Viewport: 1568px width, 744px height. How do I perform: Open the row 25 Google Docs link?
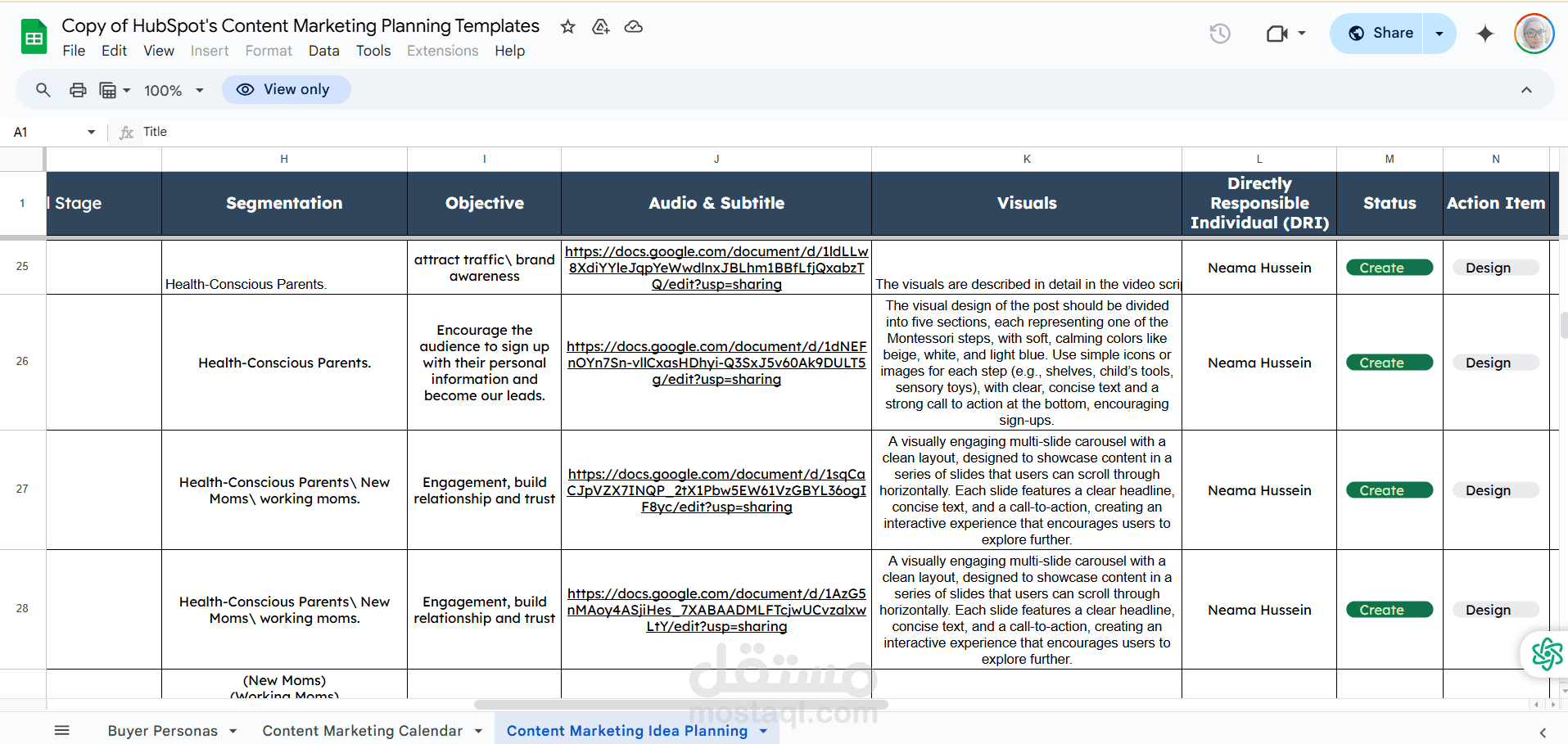coord(716,268)
